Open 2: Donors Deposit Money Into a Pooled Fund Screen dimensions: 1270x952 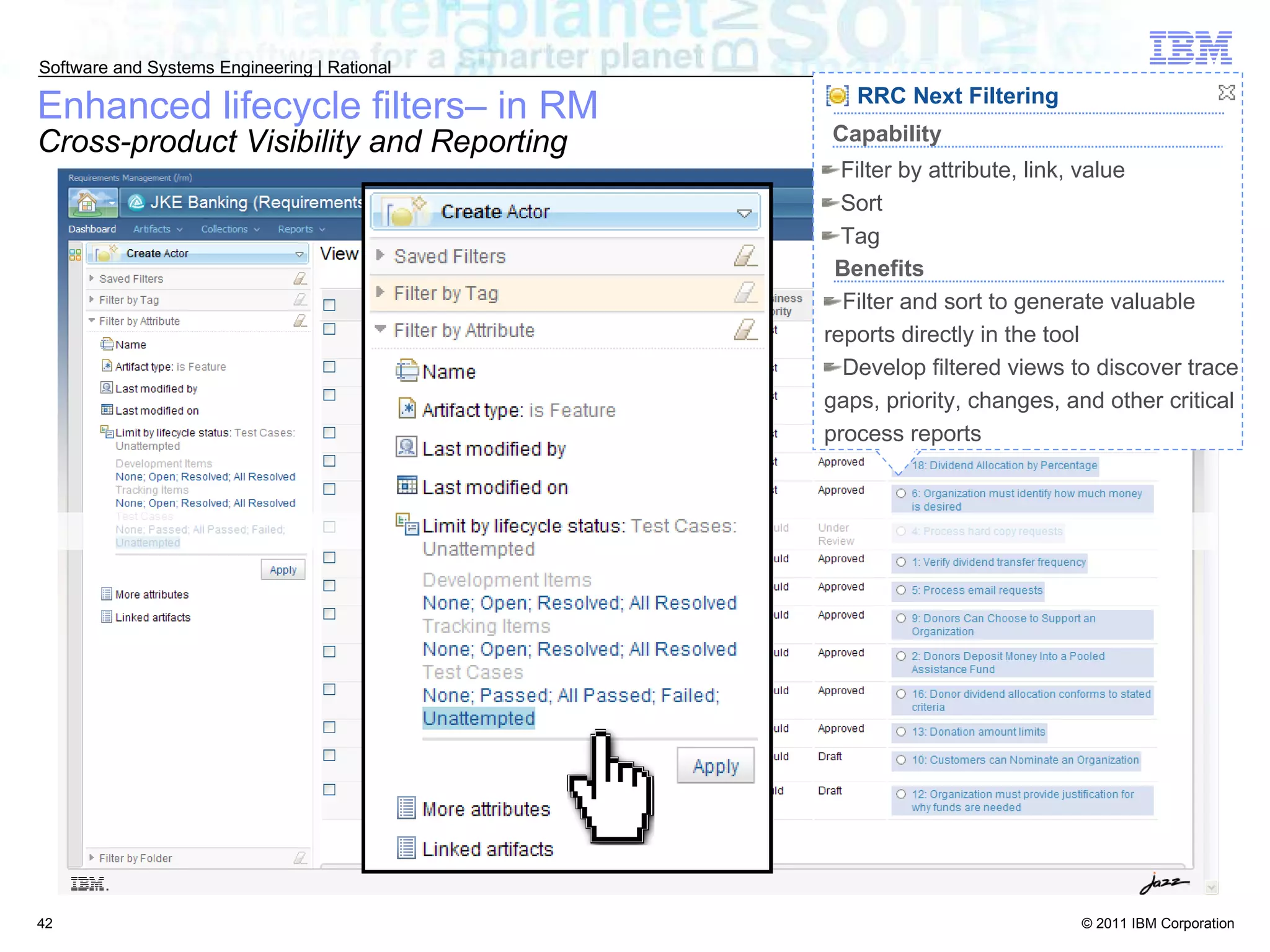[1008, 663]
